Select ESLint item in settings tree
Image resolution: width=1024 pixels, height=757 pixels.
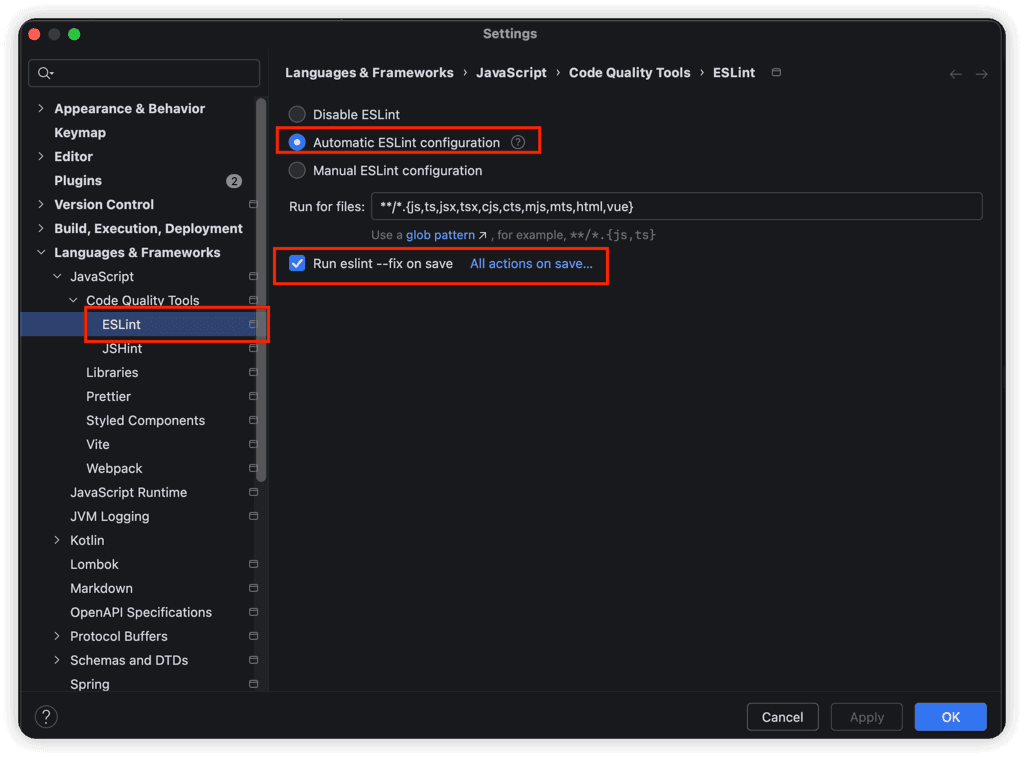pos(121,325)
